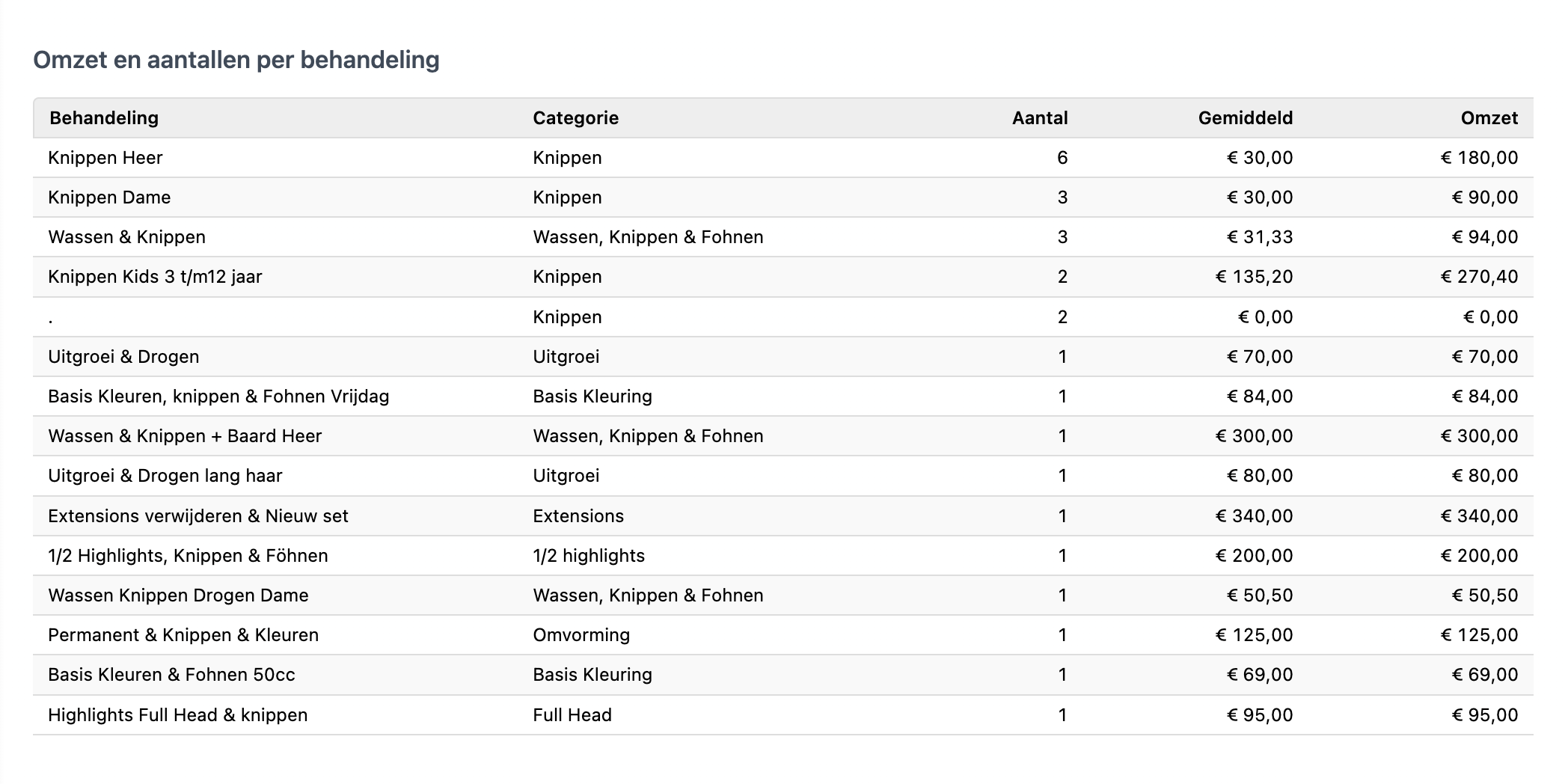The image size is (1568, 784).
Task: Click the Uitgroei & Drogen treatment
Action: tap(123, 357)
